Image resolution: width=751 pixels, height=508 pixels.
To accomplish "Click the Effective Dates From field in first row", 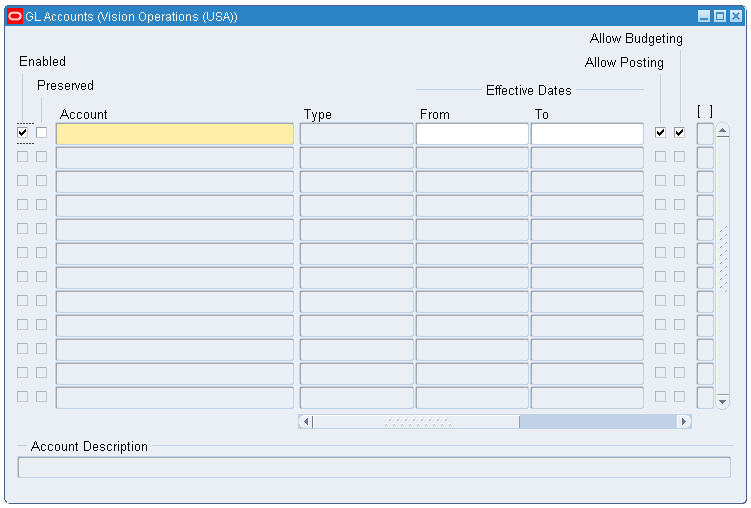I will [472, 134].
